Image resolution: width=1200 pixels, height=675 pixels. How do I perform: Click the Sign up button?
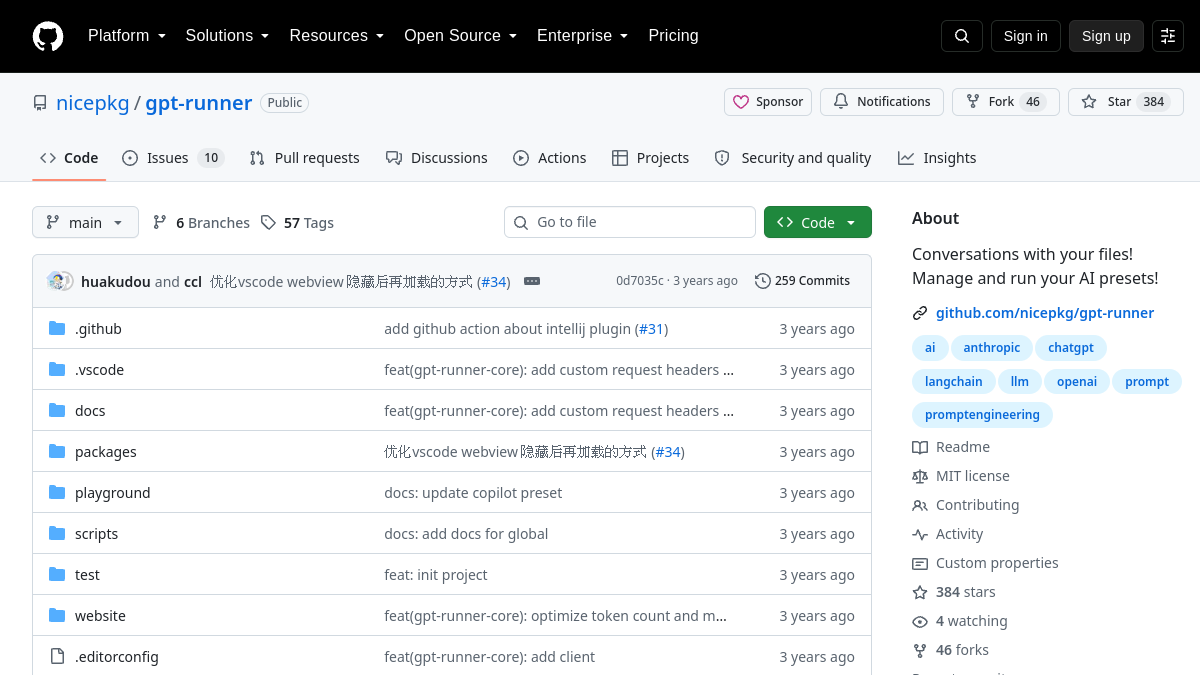coord(1106,36)
